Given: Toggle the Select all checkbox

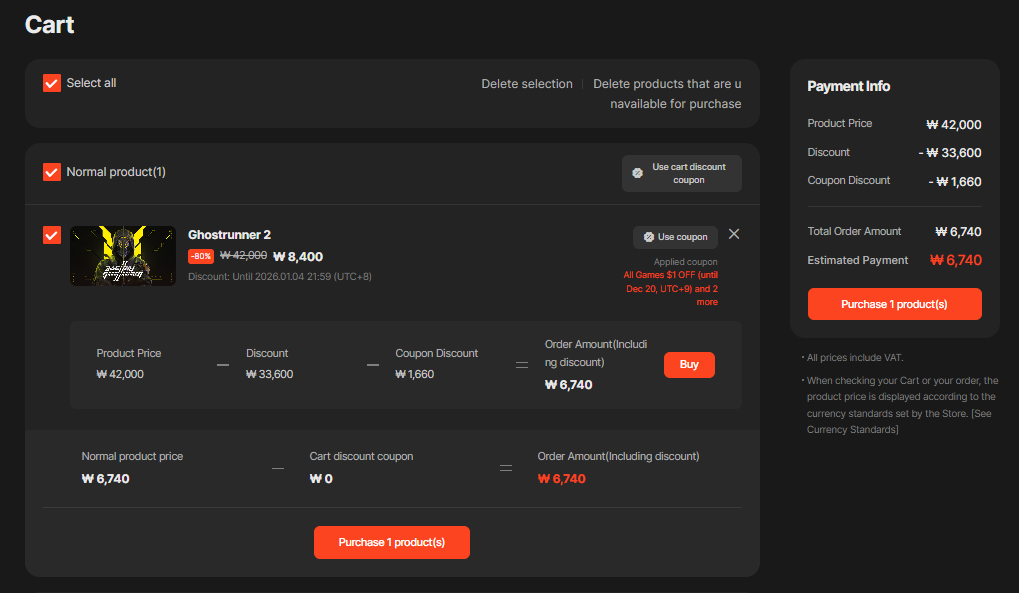Looking at the screenshot, I should [52, 83].
